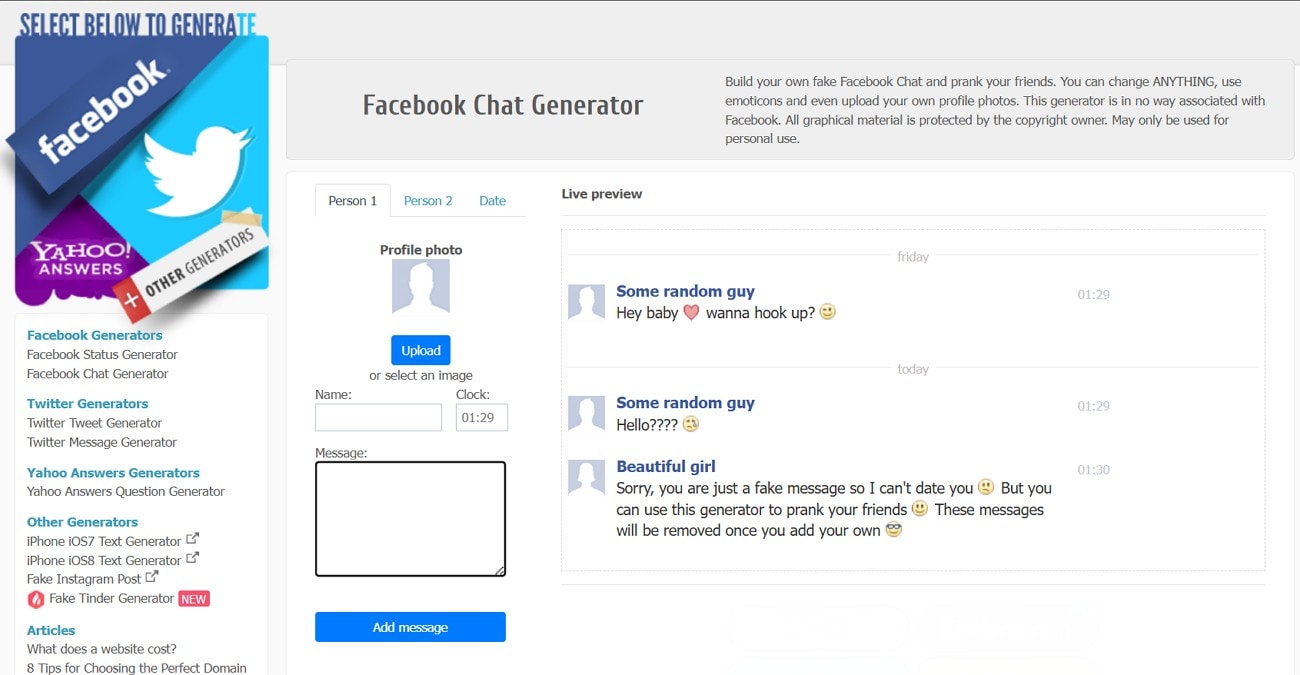Open the Fake Tinder Generator link

point(111,598)
